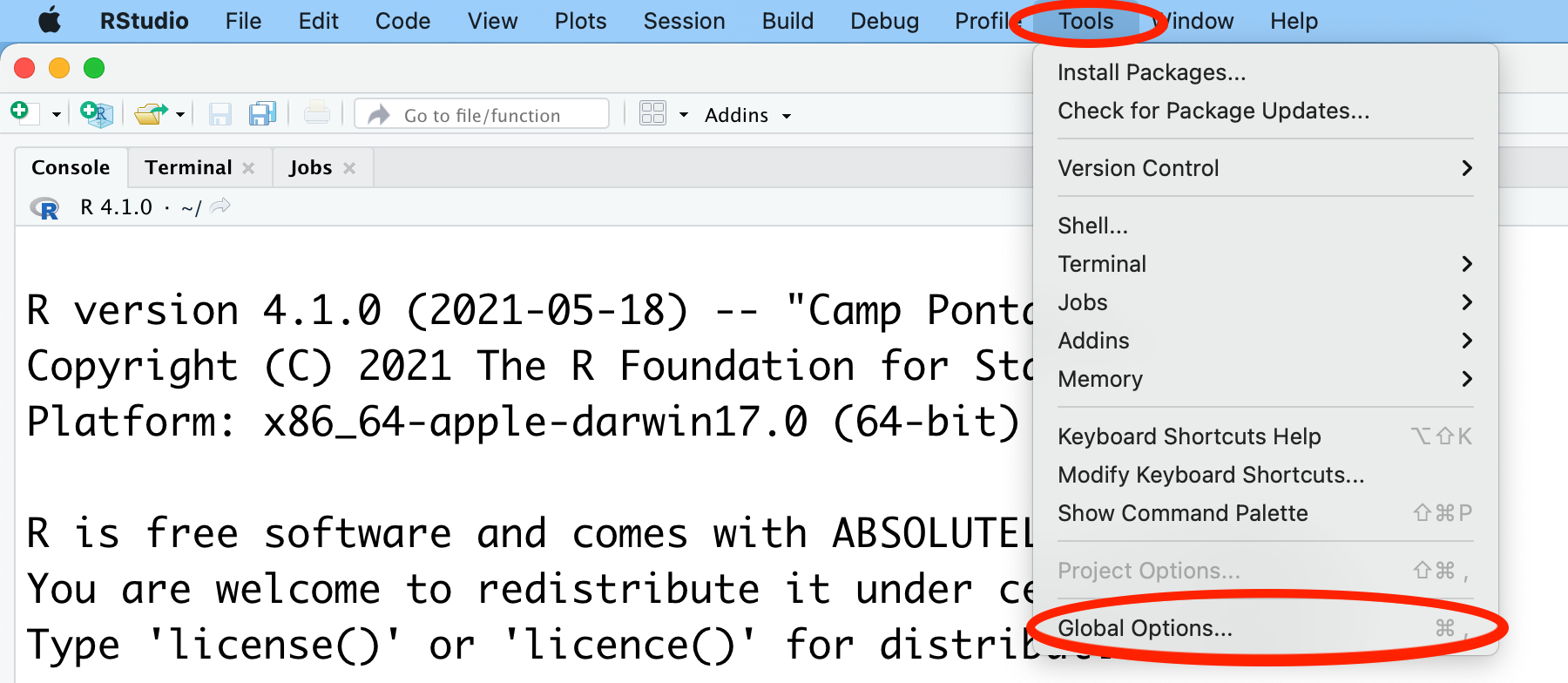This screenshot has height=683, width=1568.
Task: Expand recent files dropdown arrow
Action: (180, 115)
